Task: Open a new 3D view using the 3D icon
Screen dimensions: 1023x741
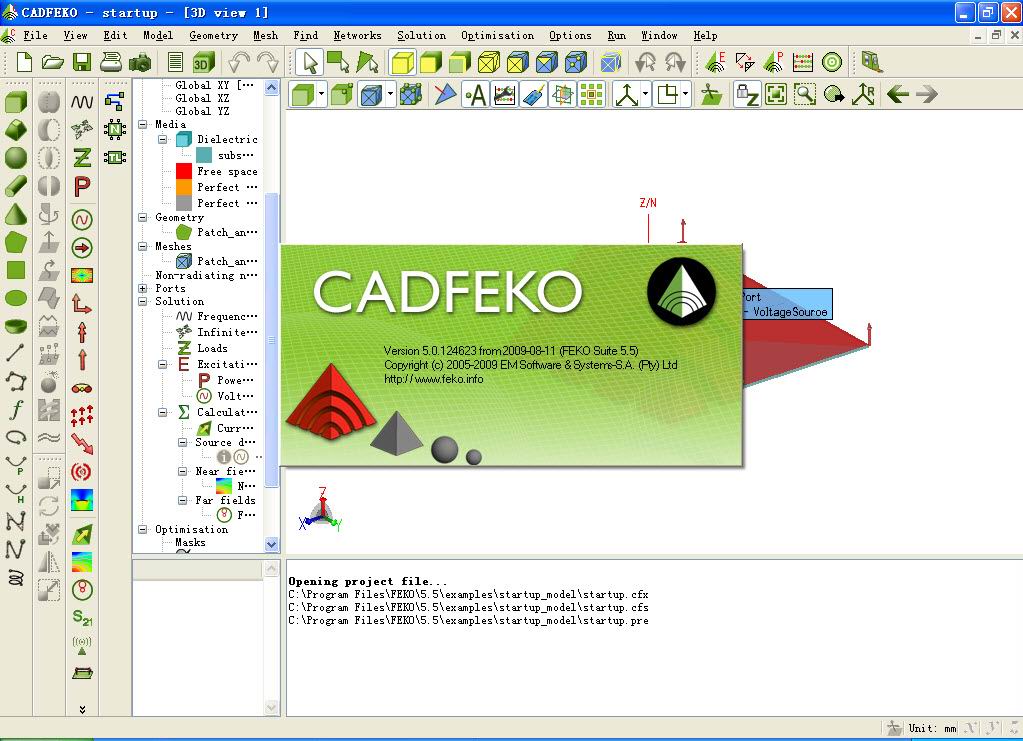Action: tap(204, 63)
